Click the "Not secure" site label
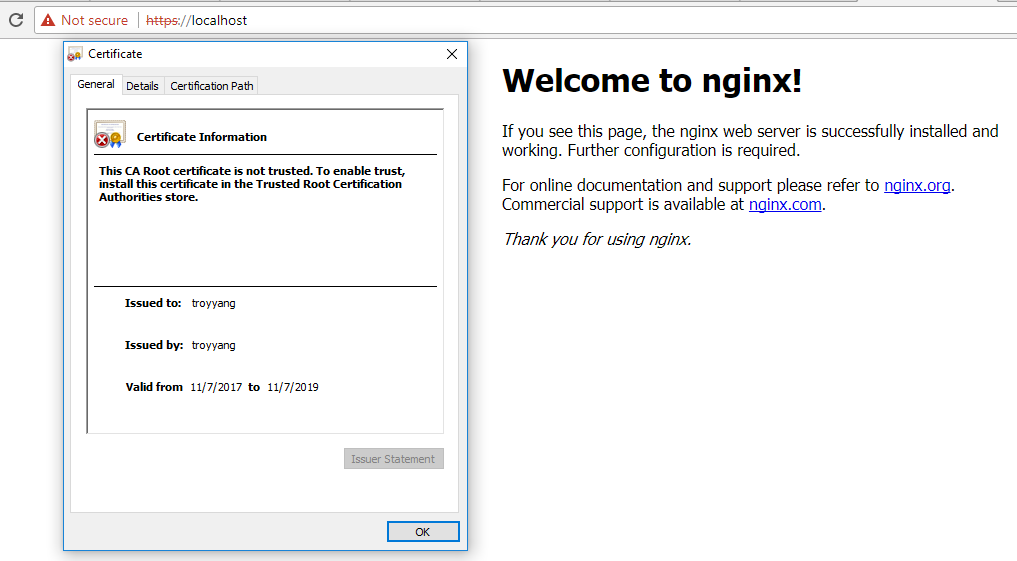Screen dimensions: 1017x561 point(94,20)
